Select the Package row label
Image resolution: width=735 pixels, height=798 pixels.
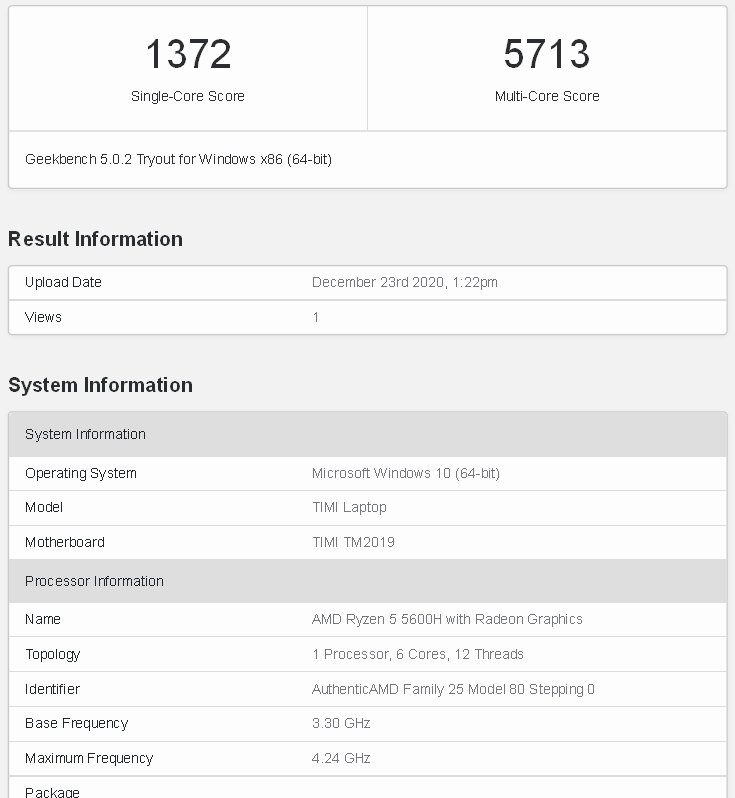(x=52, y=792)
